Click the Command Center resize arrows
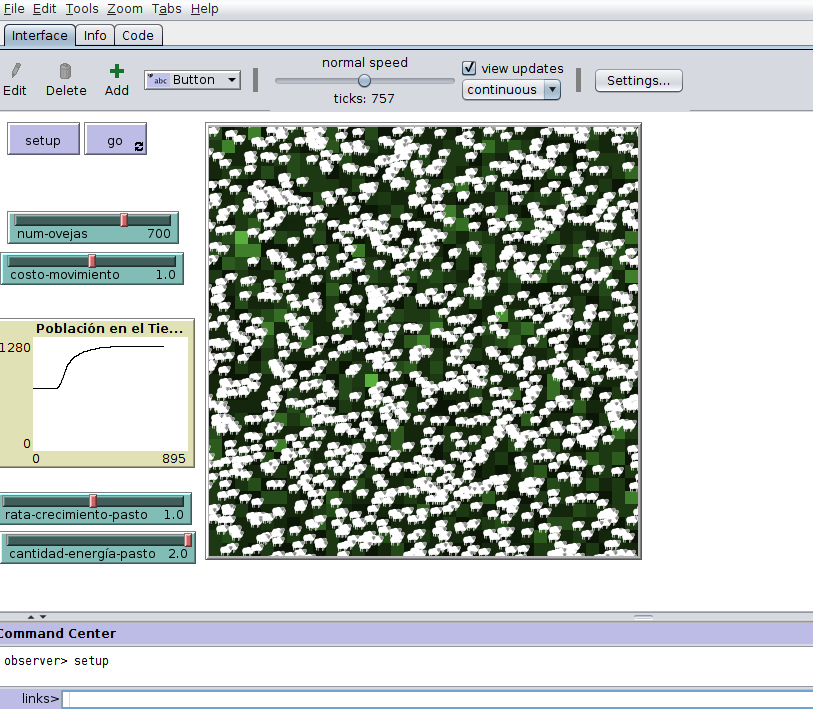This screenshot has width=813, height=709. pos(36,617)
